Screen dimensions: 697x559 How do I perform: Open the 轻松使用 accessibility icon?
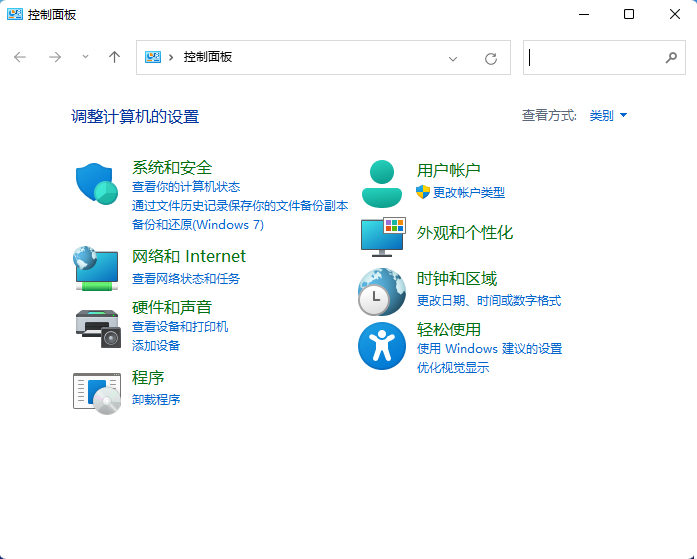pyautogui.click(x=382, y=346)
